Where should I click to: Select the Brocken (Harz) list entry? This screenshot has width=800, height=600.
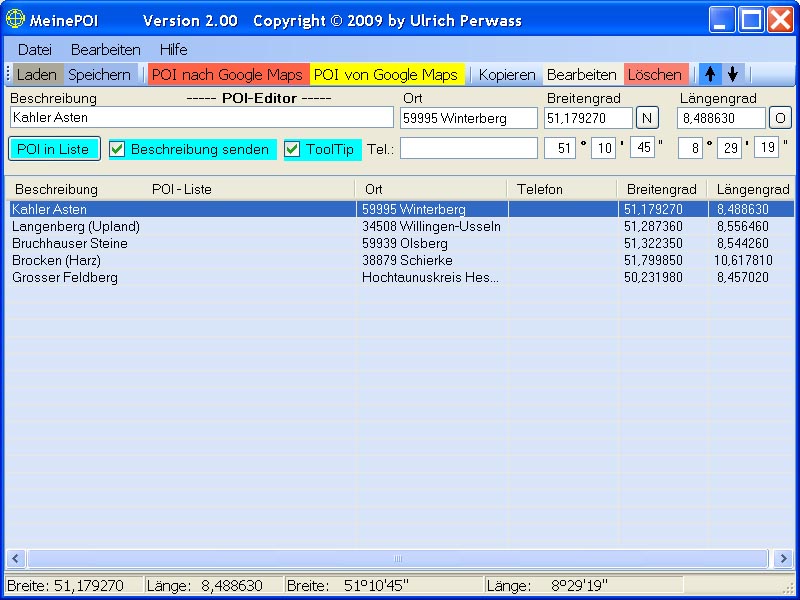pos(57,260)
